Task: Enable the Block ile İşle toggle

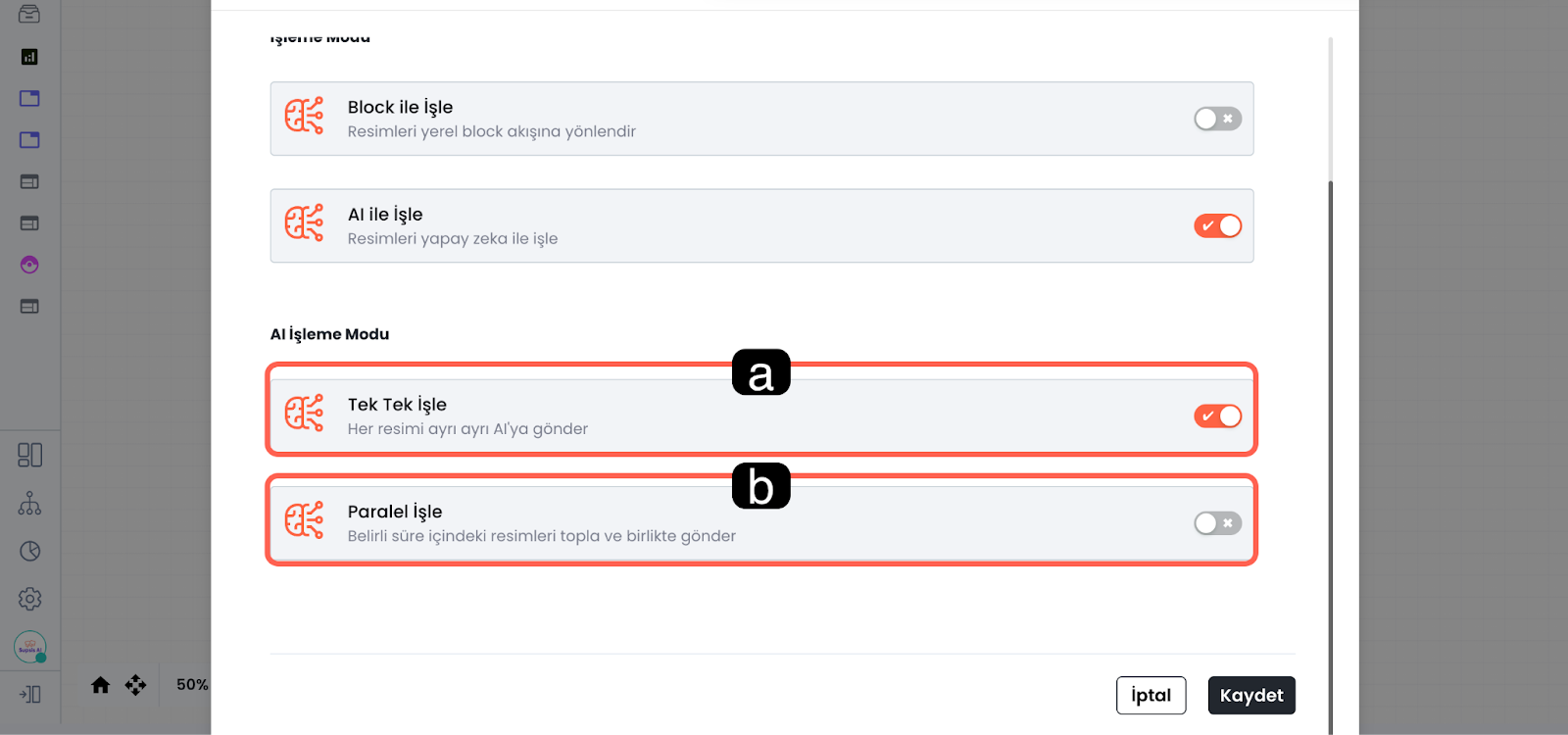Action: tap(1217, 119)
